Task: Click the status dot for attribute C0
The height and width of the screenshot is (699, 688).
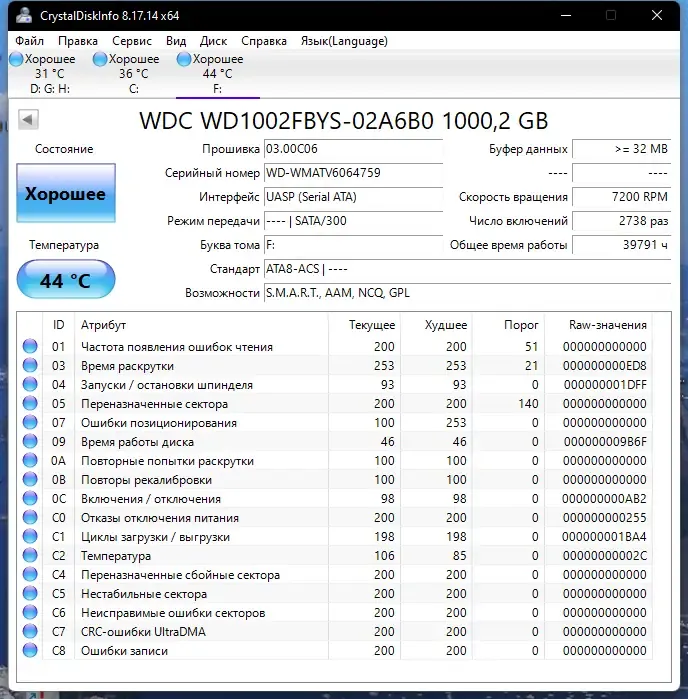Action: click(30, 518)
